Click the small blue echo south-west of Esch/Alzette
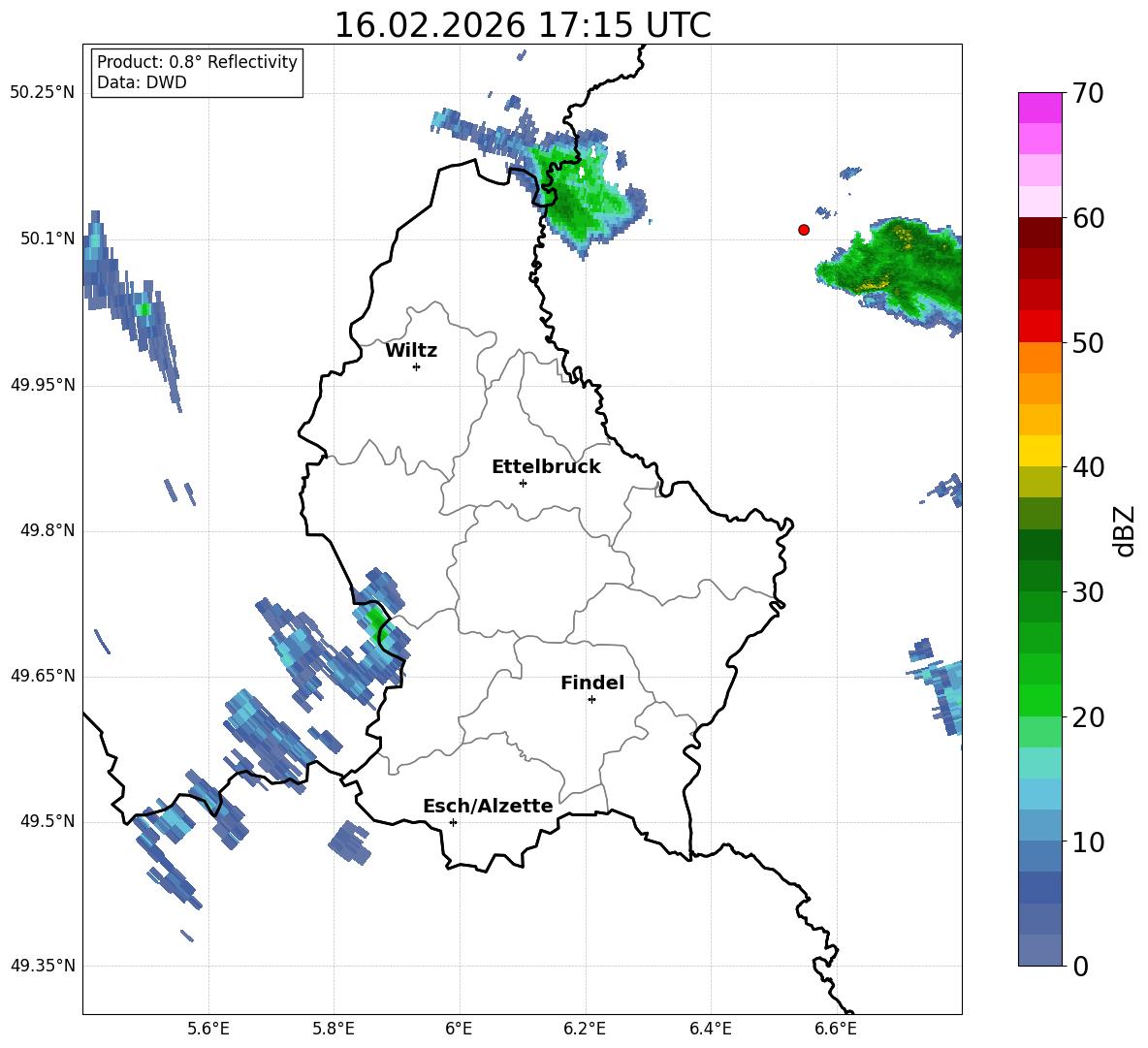Viewport: 1148px width, 1048px height. [x=349, y=842]
